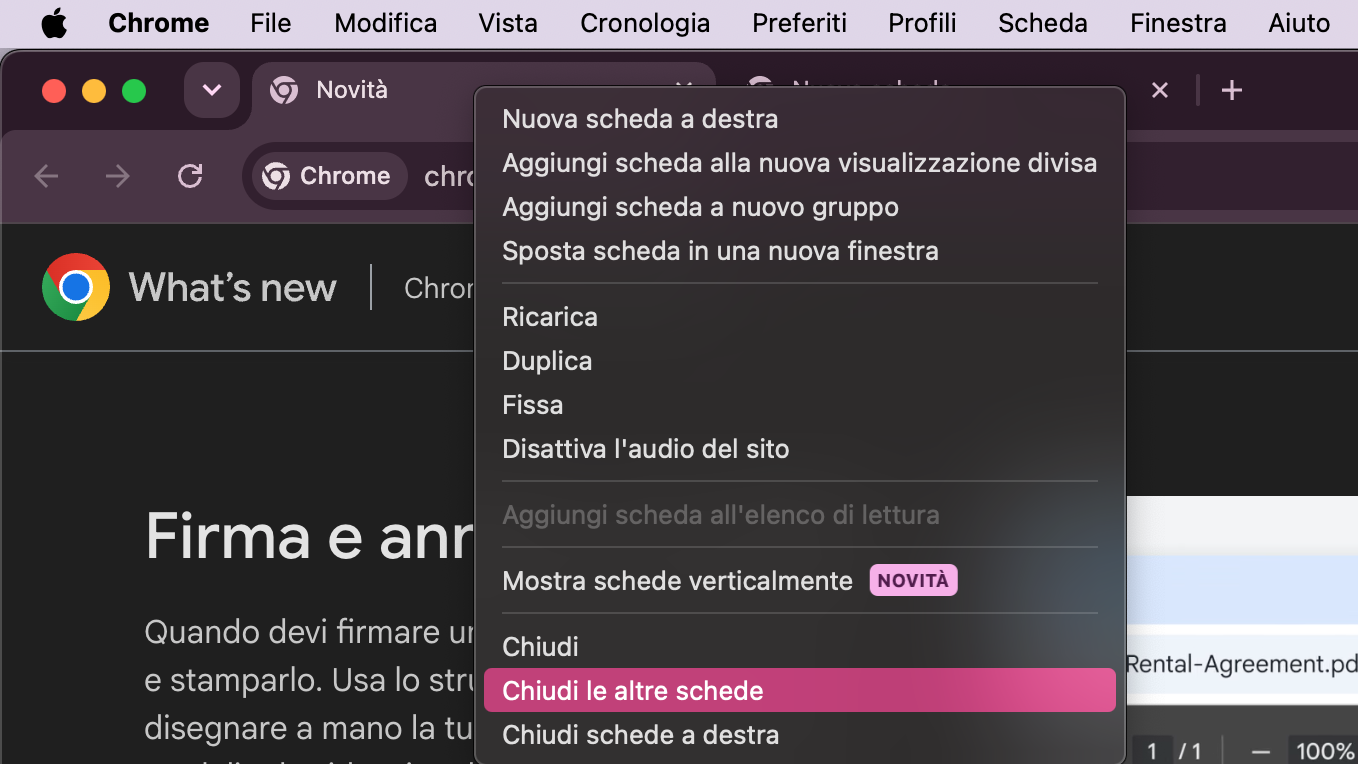Choose Nuova scheda a destra
The image size is (1358, 764).
[x=800, y=119]
